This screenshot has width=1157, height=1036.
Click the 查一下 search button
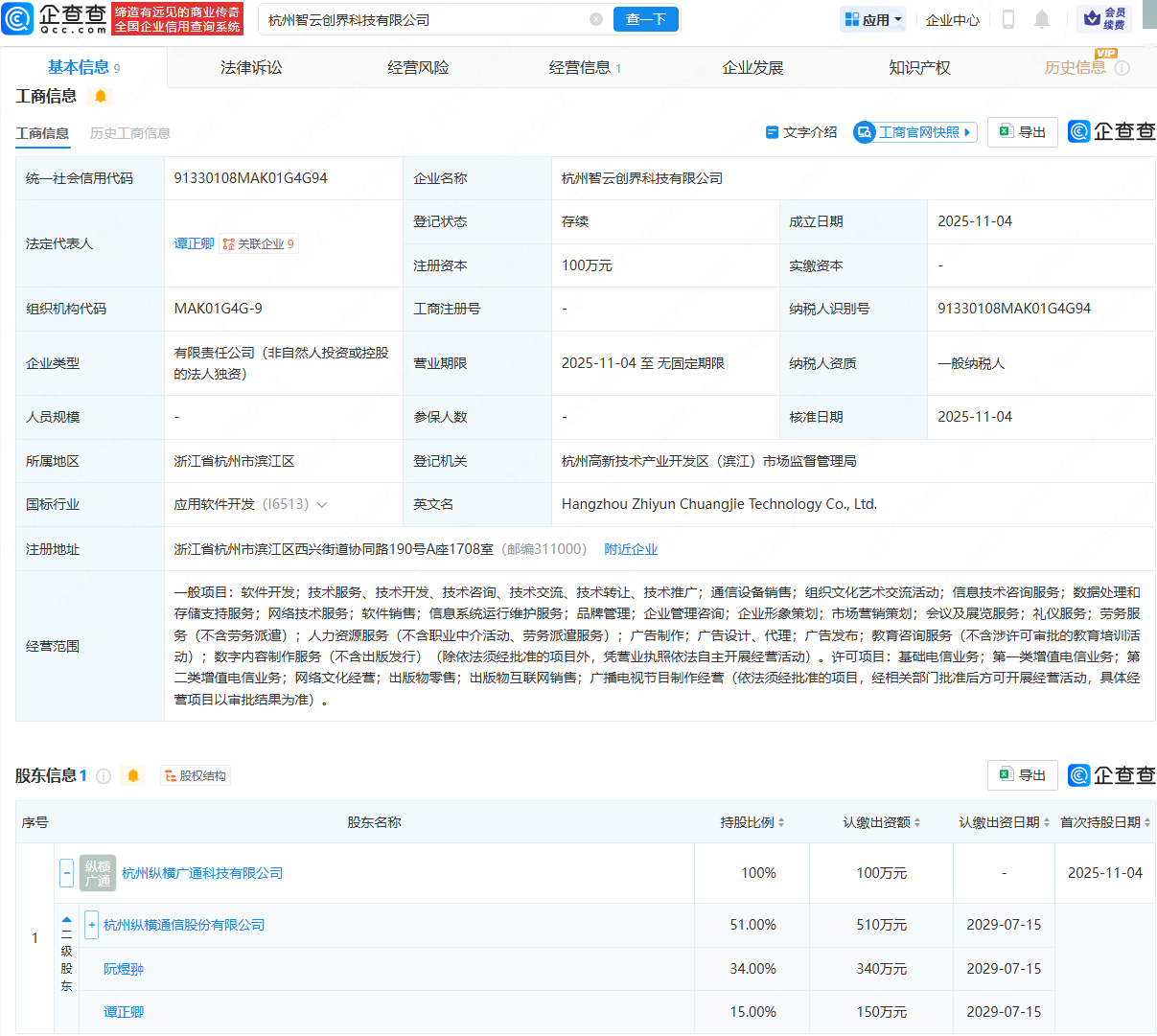(x=645, y=19)
